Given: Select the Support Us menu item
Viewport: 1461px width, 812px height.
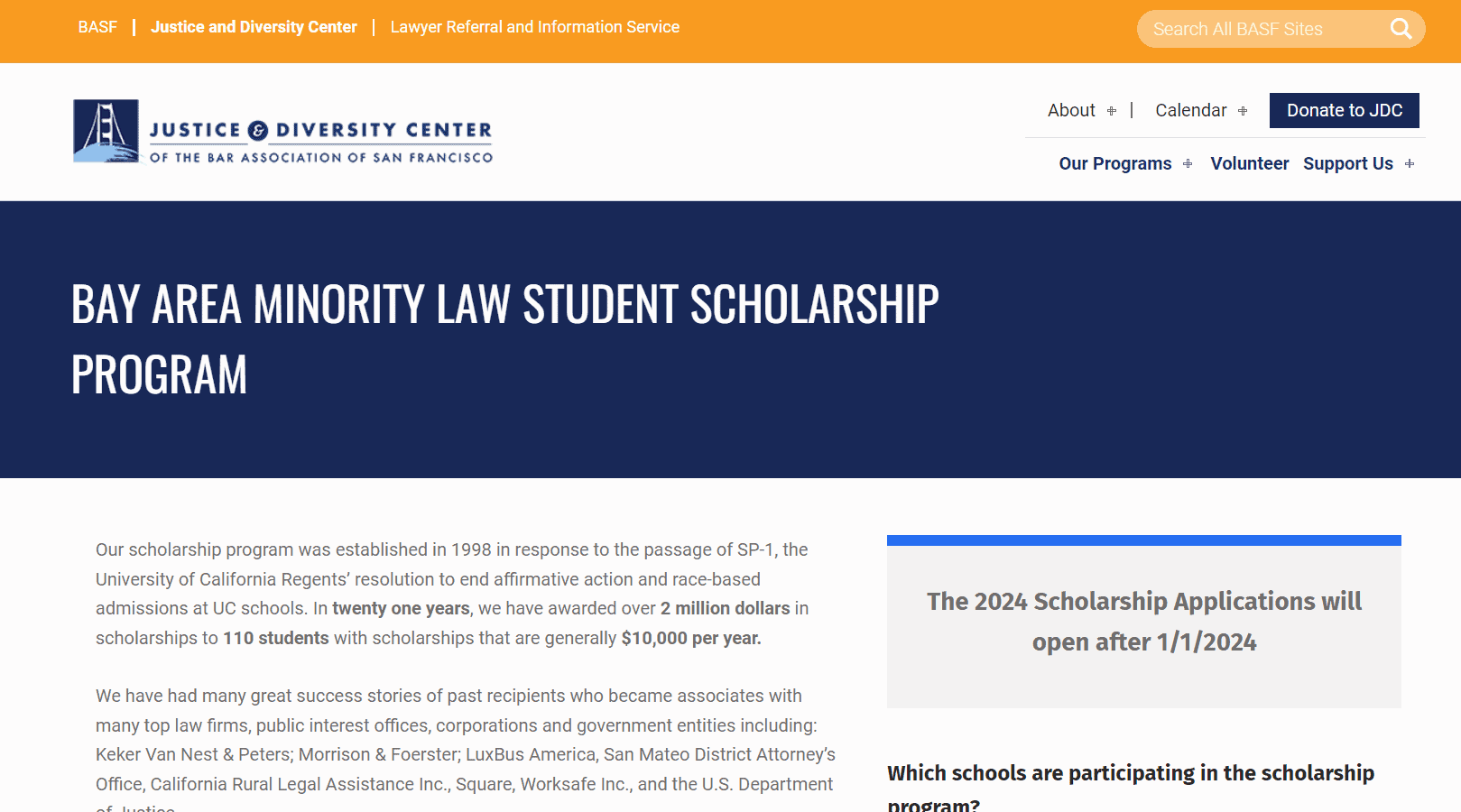Looking at the screenshot, I should [1347, 163].
